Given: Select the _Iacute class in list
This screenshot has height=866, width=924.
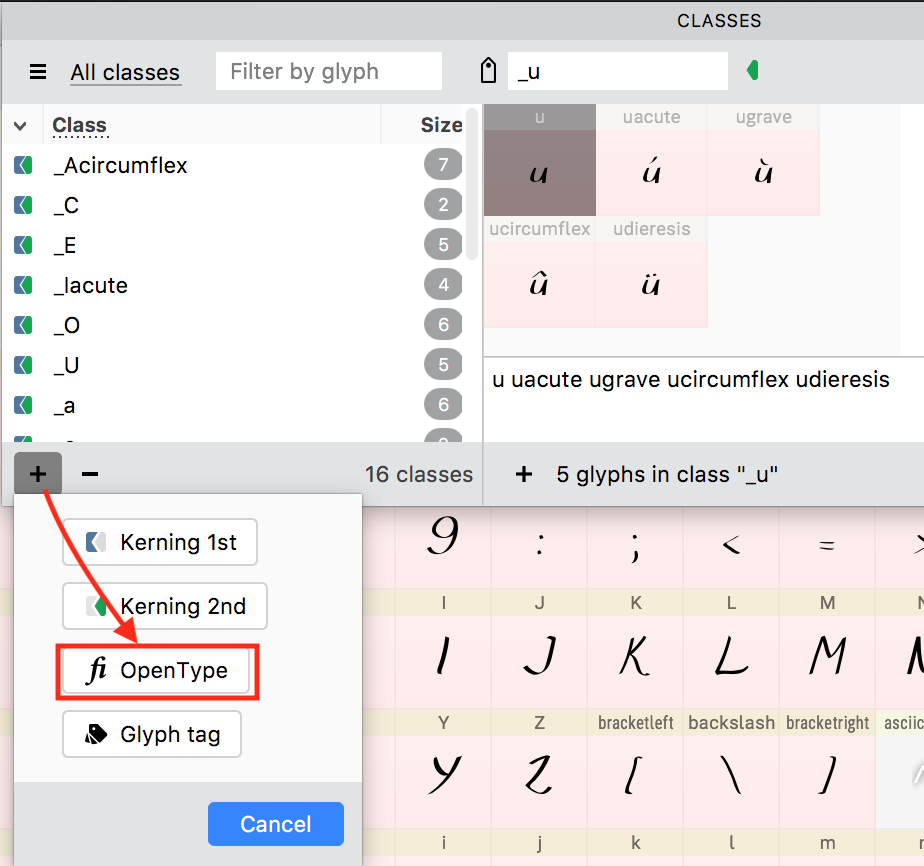Looking at the screenshot, I should click(x=90, y=285).
